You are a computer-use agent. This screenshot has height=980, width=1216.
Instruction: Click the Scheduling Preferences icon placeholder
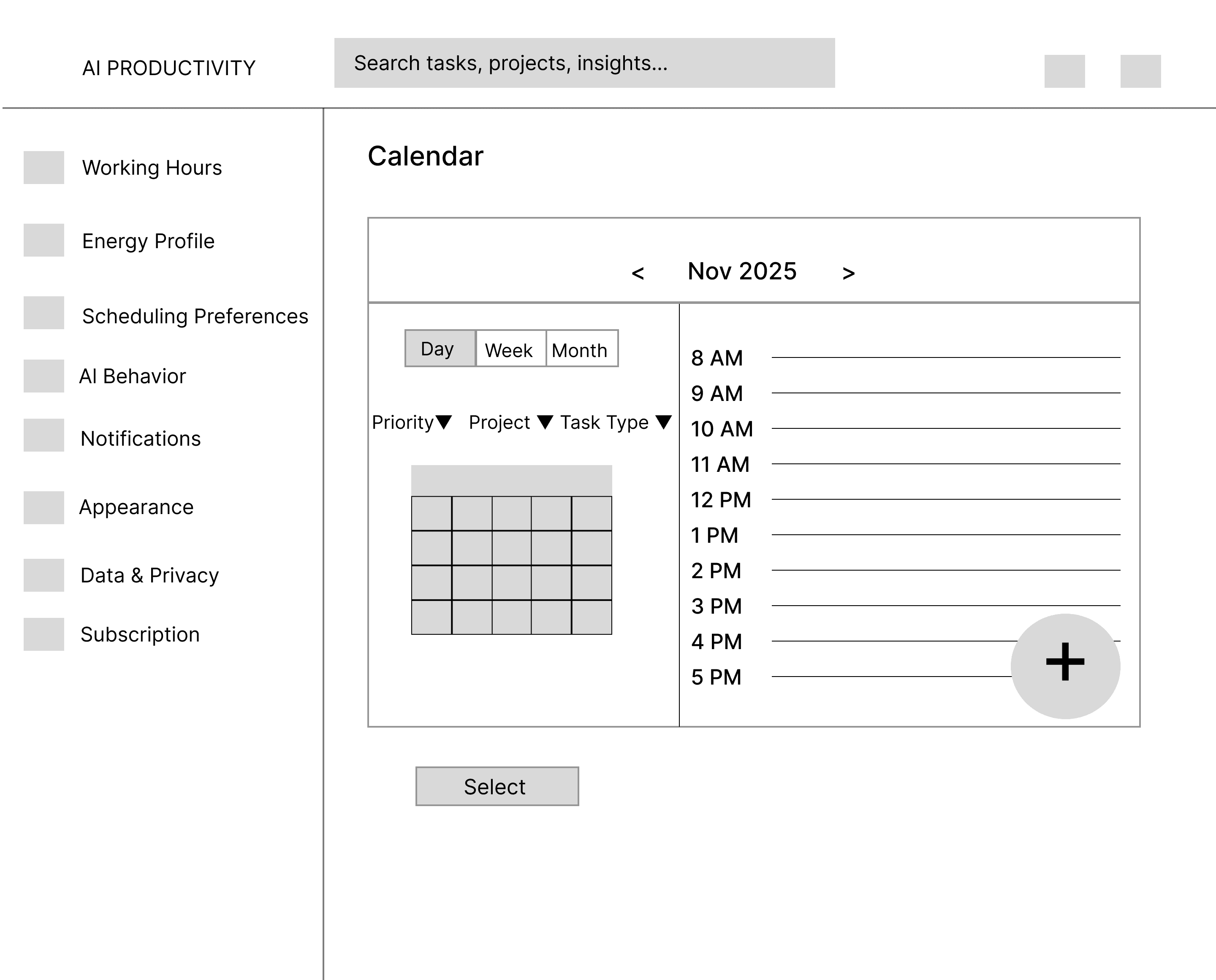click(43, 313)
